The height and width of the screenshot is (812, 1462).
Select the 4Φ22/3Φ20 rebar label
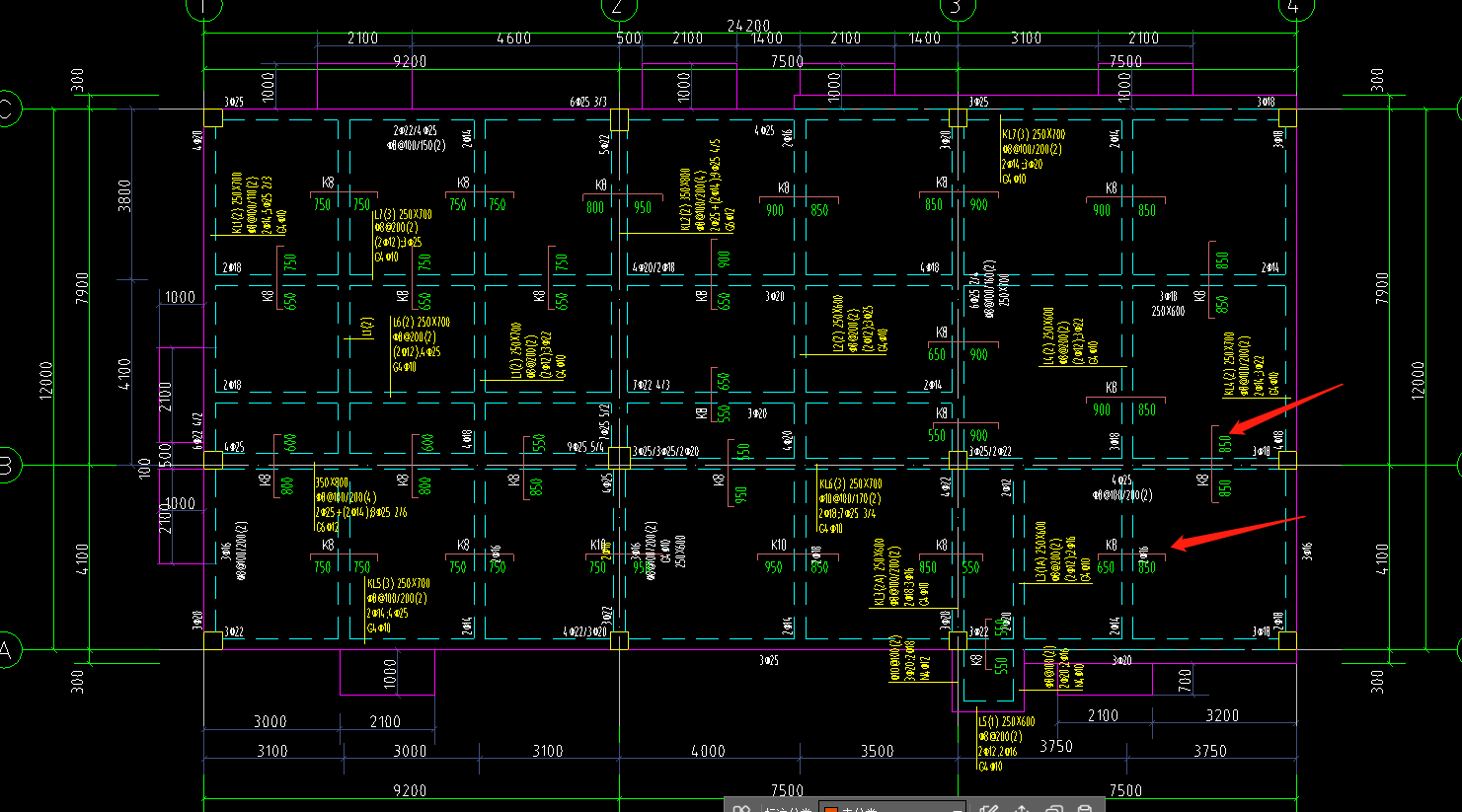coord(584,631)
